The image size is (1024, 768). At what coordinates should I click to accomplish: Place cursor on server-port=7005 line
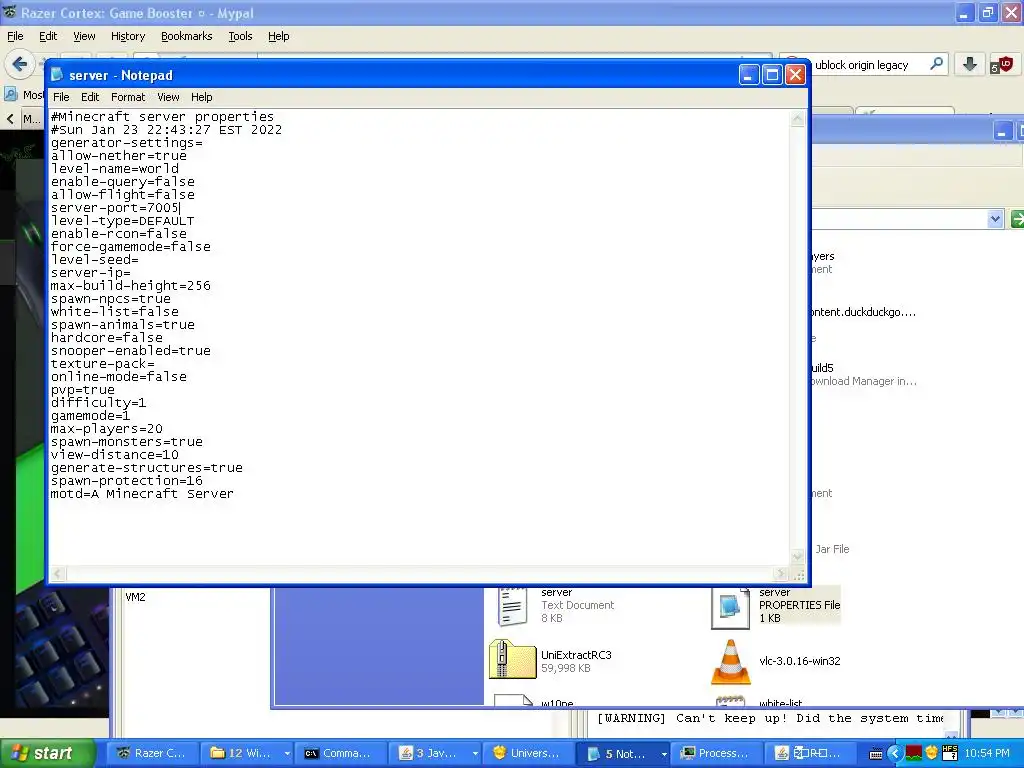(116, 208)
